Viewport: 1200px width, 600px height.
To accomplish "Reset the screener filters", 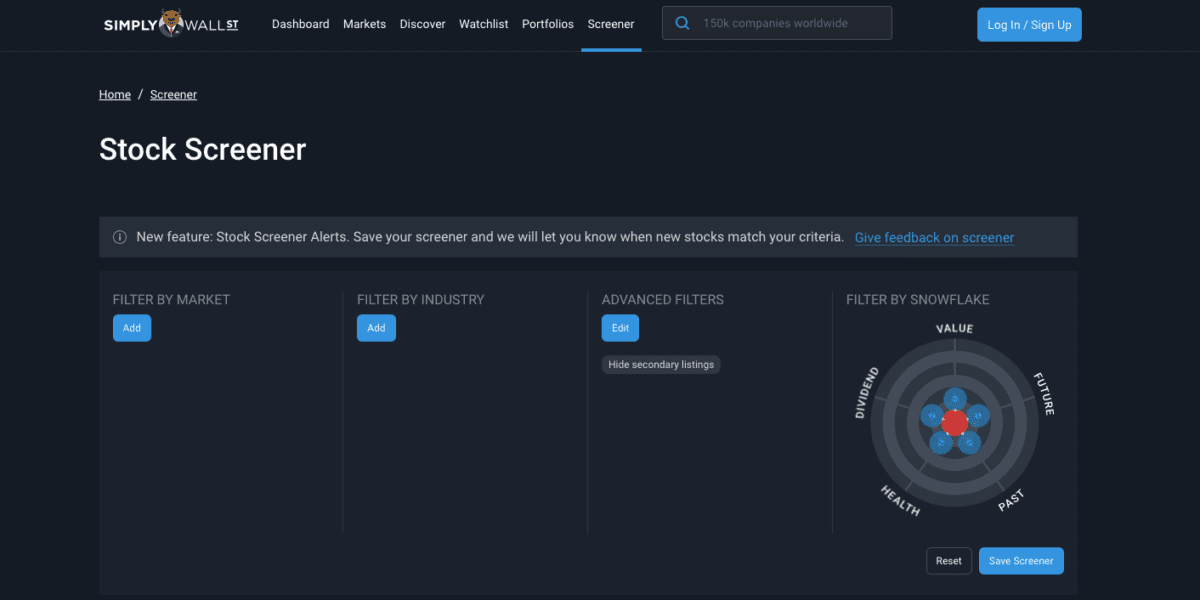I will 949,561.
